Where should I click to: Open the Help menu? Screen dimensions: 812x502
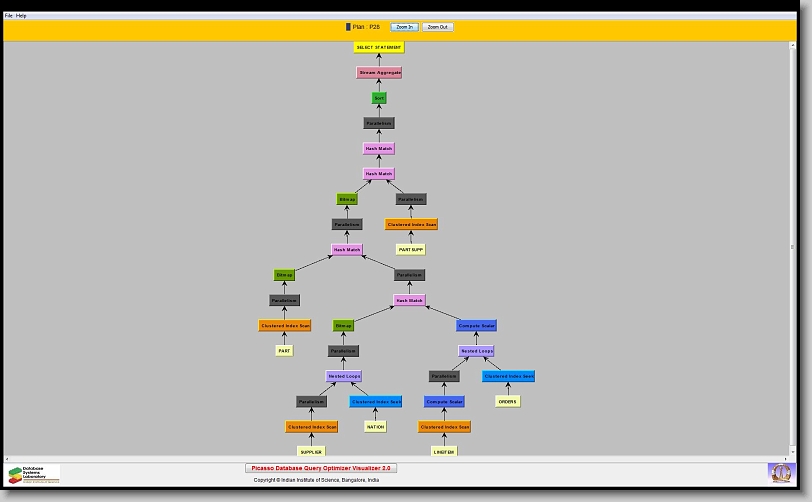(22, 16)
